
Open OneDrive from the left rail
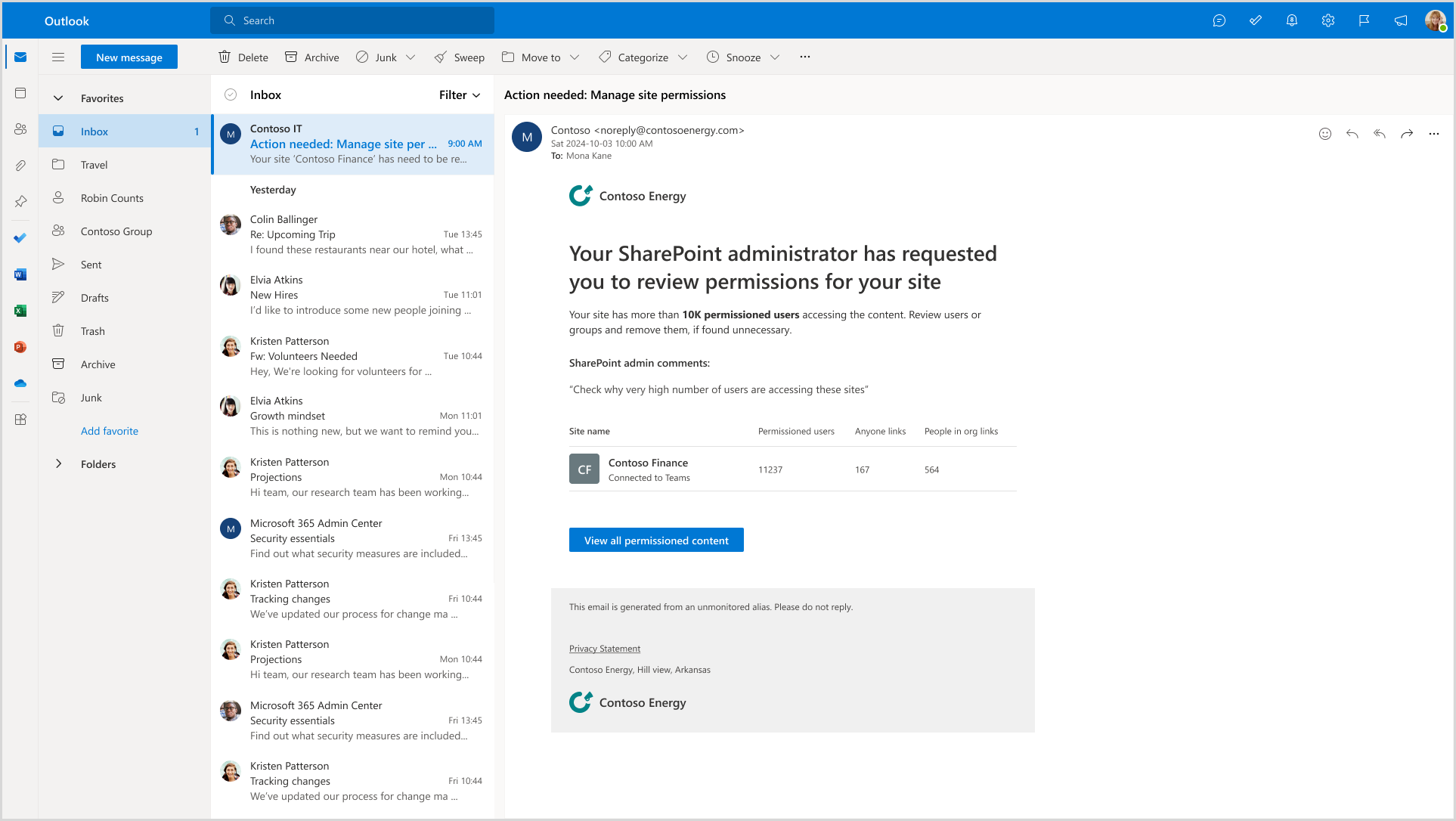point(20,383)
